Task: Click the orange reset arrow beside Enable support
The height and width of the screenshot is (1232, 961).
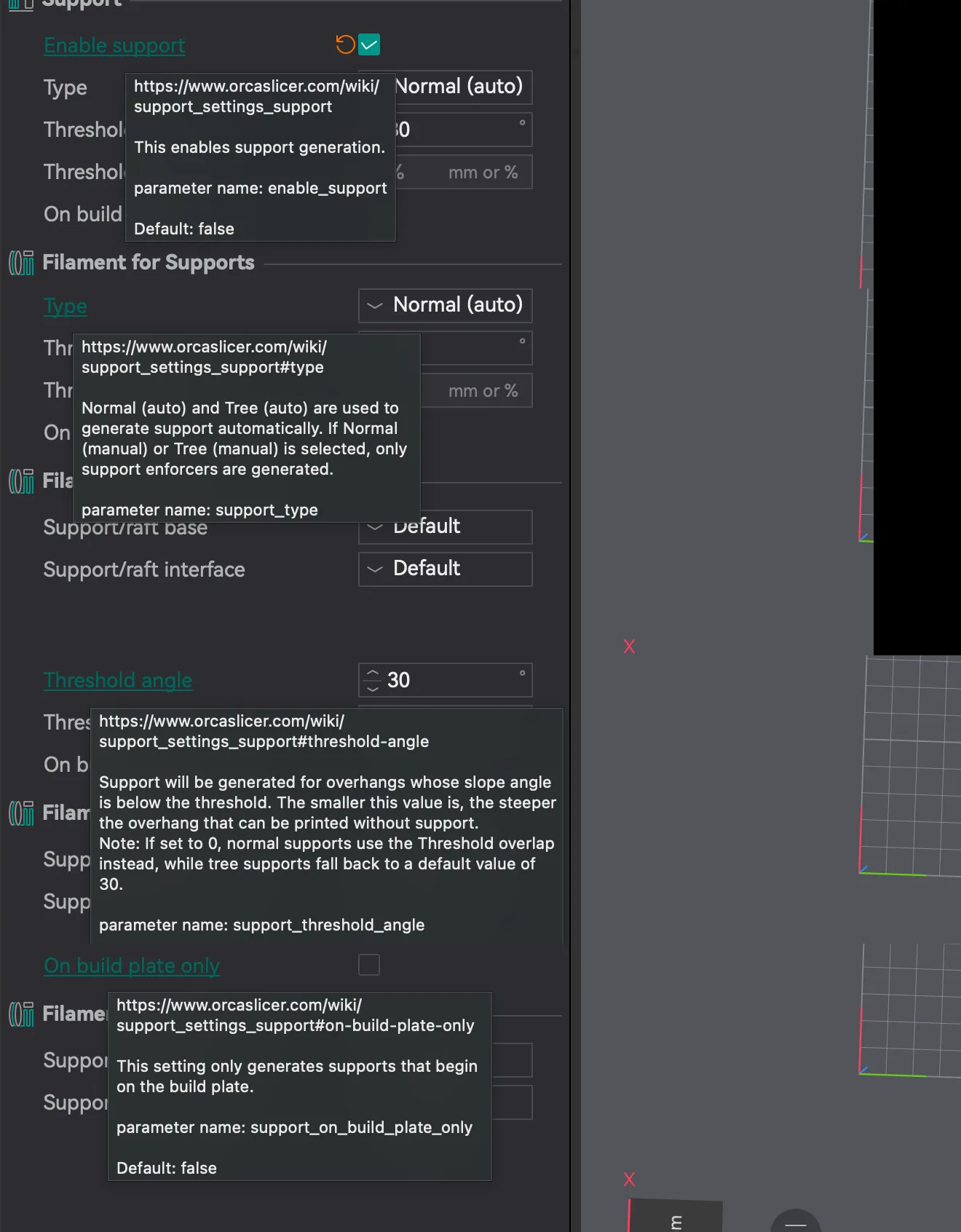Action: tap(345, 44)
